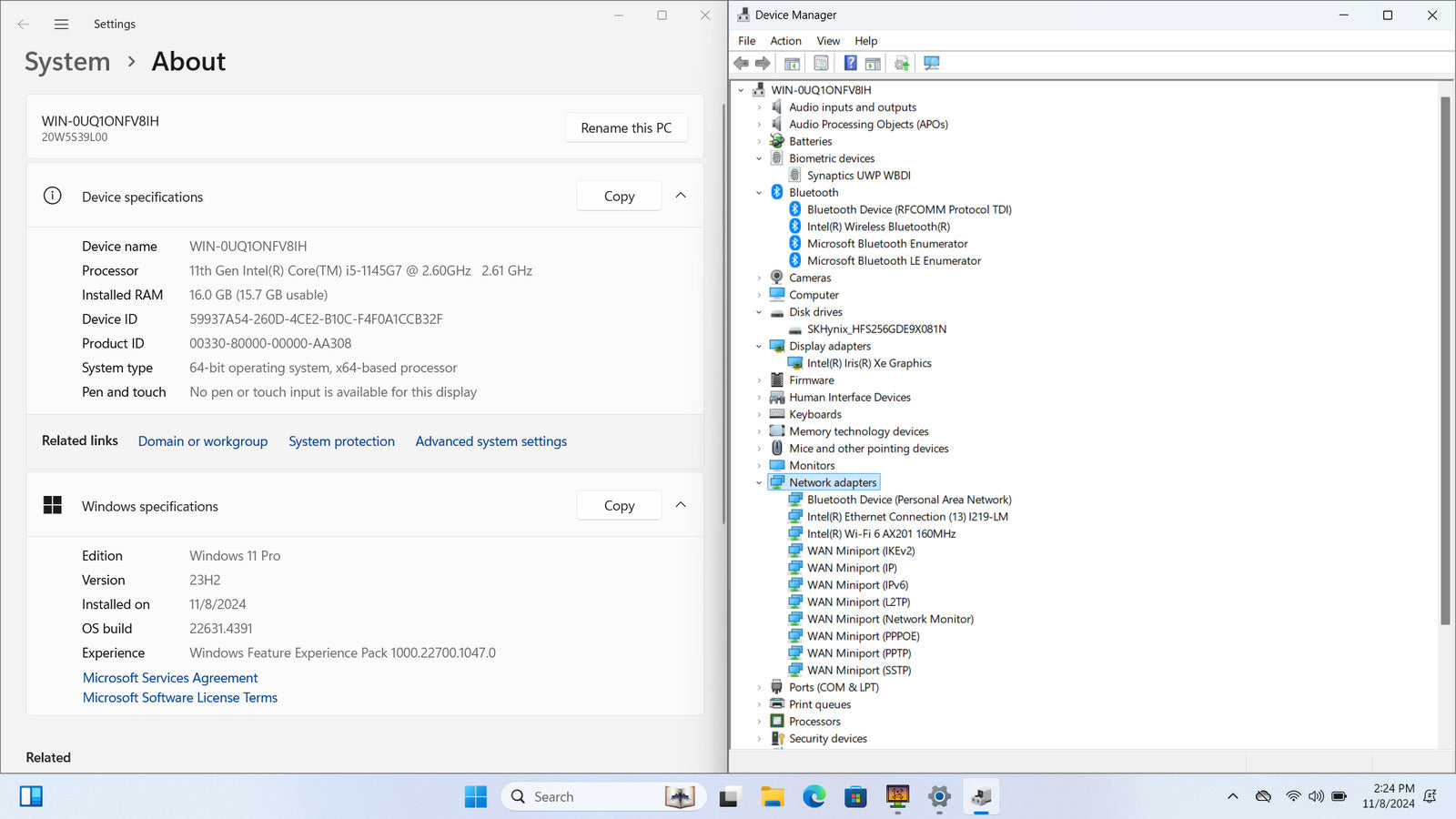Open Microsoft Store from taskbar
This screenshot has width=1456, height=819.
point(855,797)
